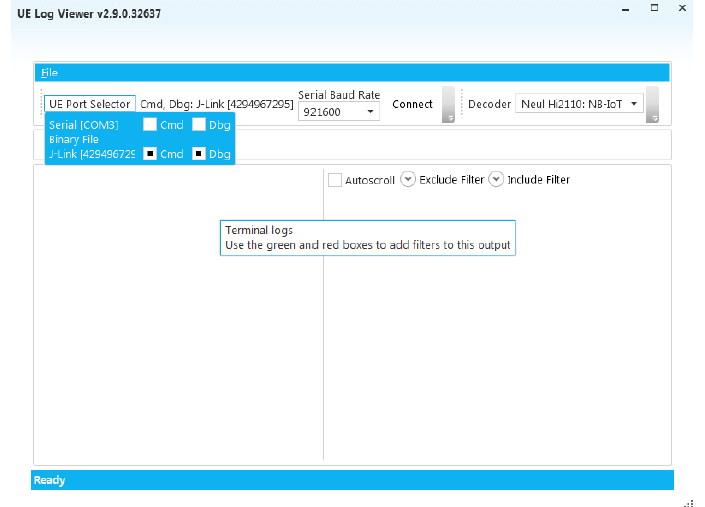Expand the Include Filter chevron
Screen dimensions: 705x507
[x=496, y=179]
